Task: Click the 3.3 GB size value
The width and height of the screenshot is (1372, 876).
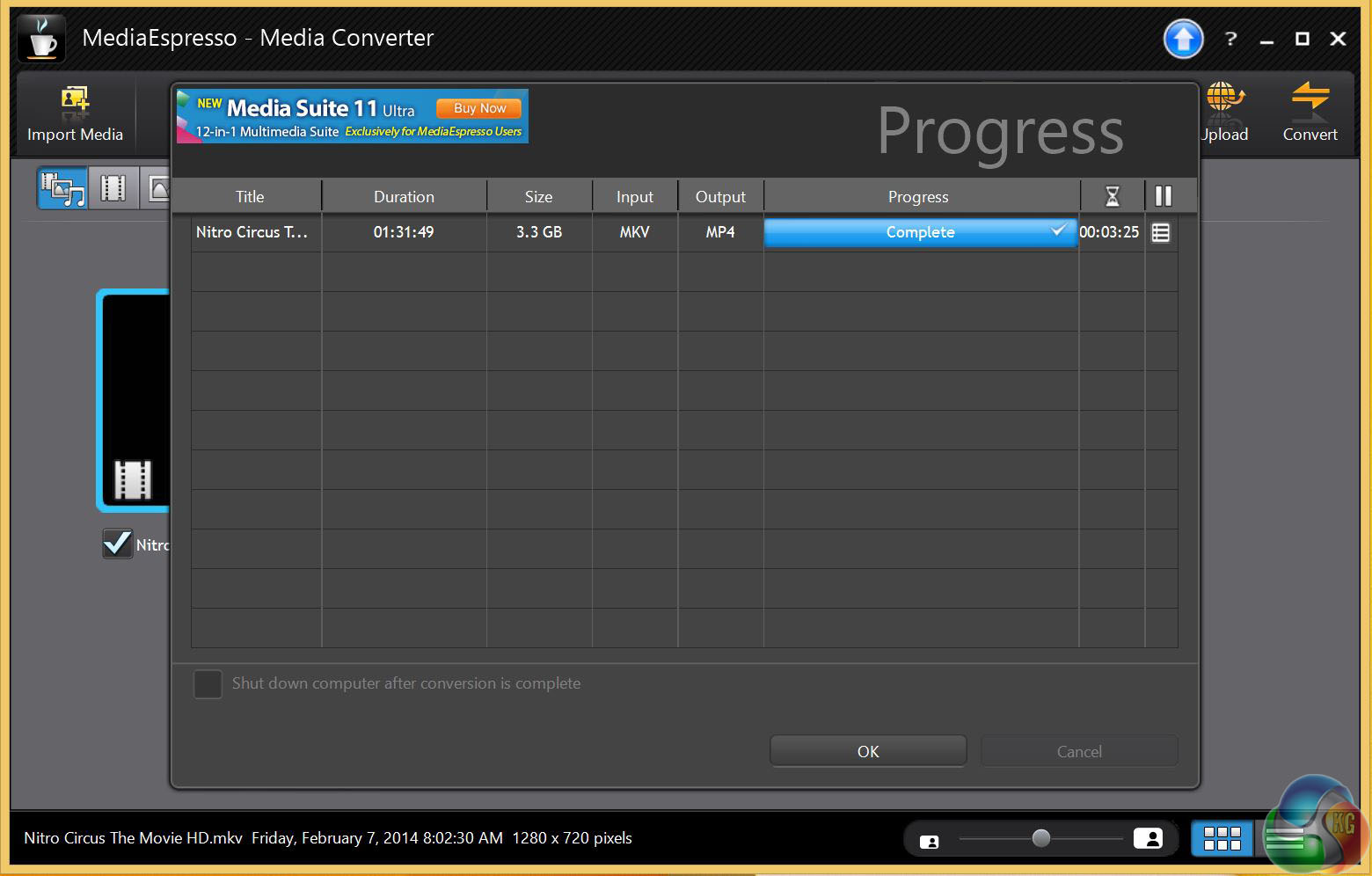Action: (x=539, y=232)
